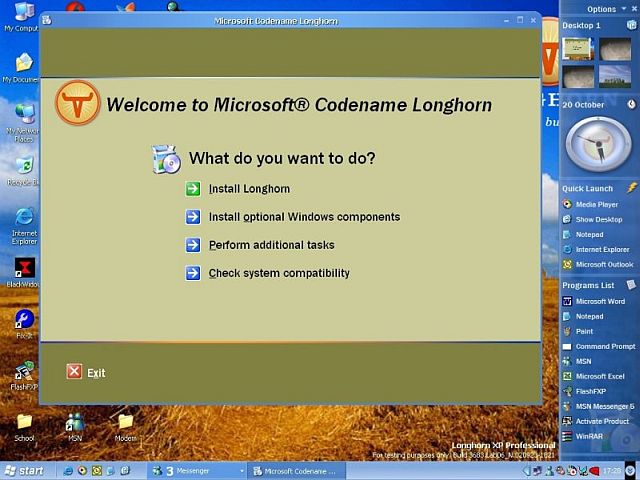Click the Install Longhorn green arrow icon

(193, 189)
